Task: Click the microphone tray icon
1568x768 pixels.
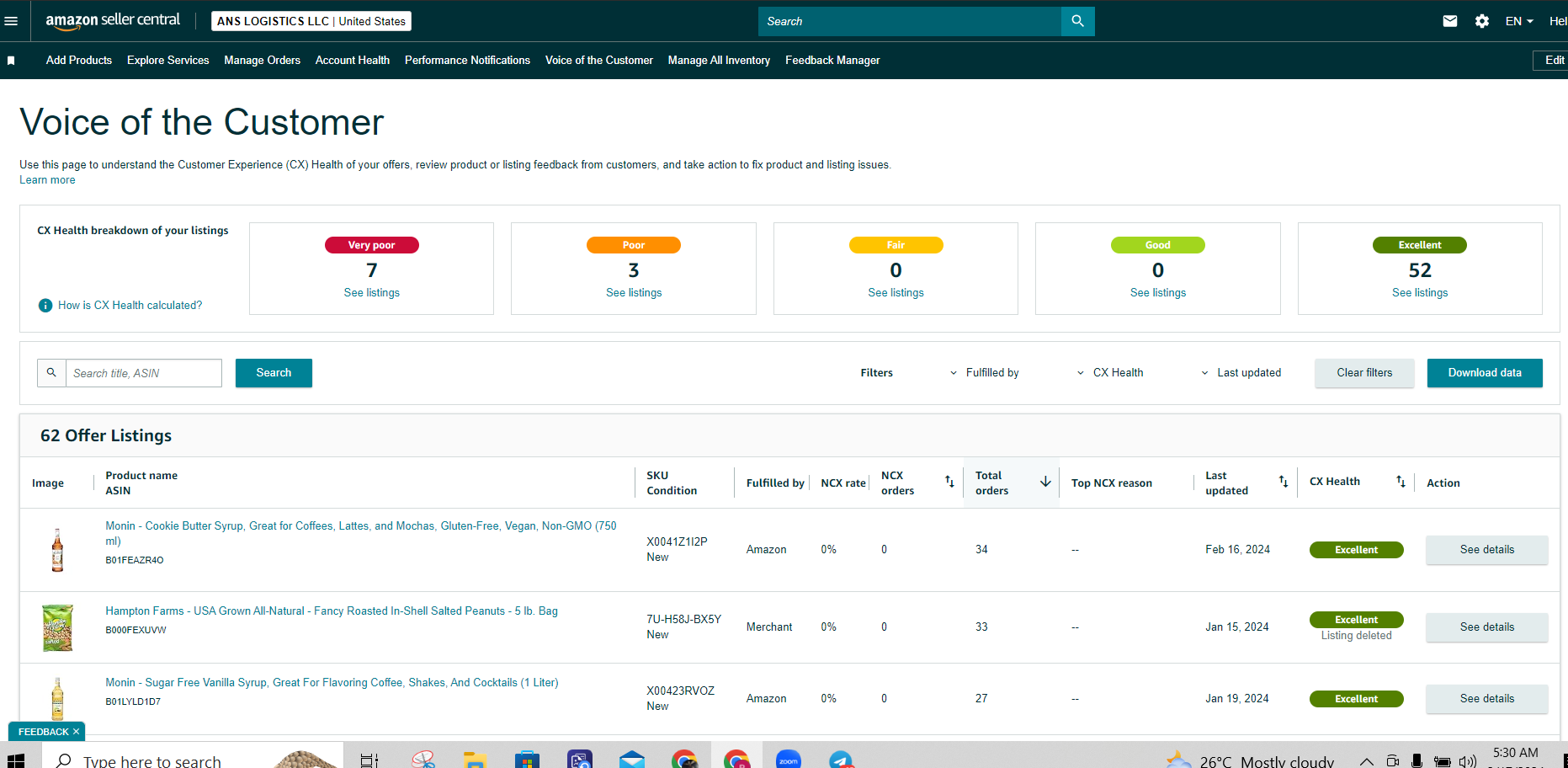Action: pyautogui.click(x=1417, y=761)
